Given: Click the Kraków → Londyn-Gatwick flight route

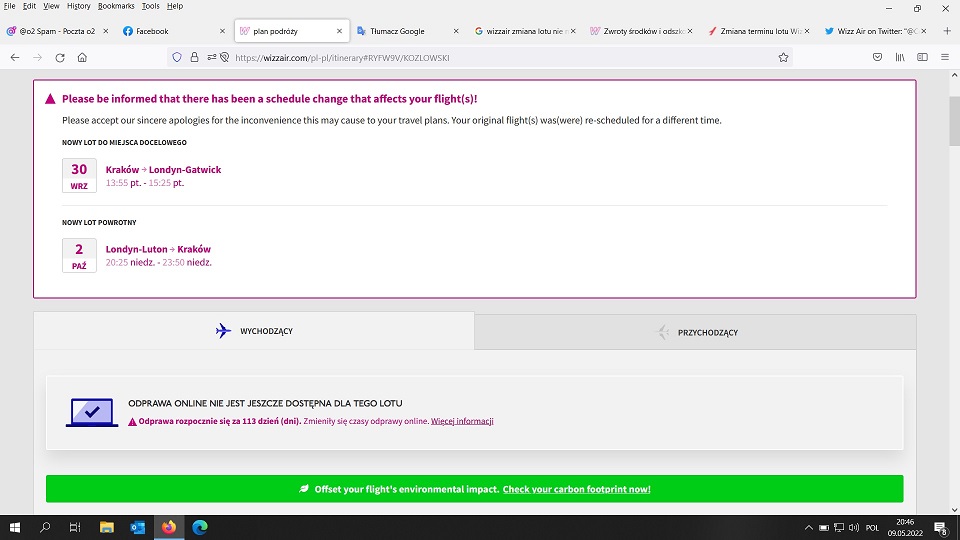Looking at the screenshot, I should (x=163, y=170).
